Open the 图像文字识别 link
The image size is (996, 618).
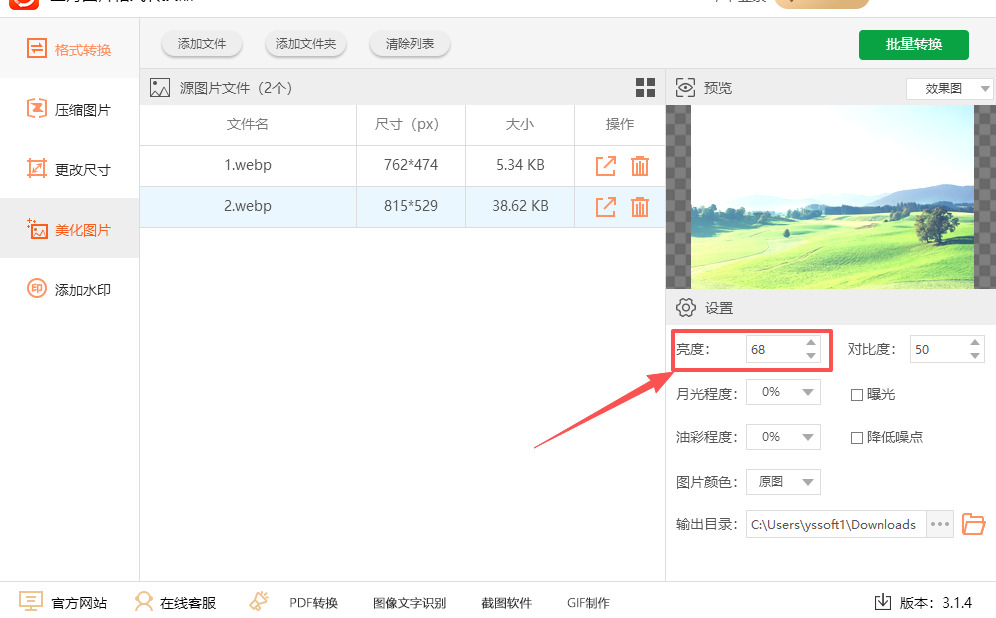(x=410, y=603)
